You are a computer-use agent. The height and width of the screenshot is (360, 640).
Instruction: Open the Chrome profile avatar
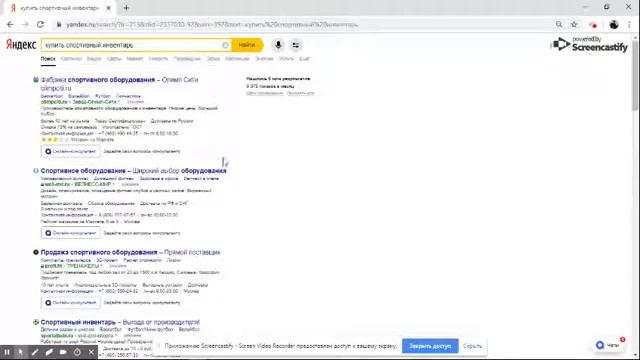613,24
